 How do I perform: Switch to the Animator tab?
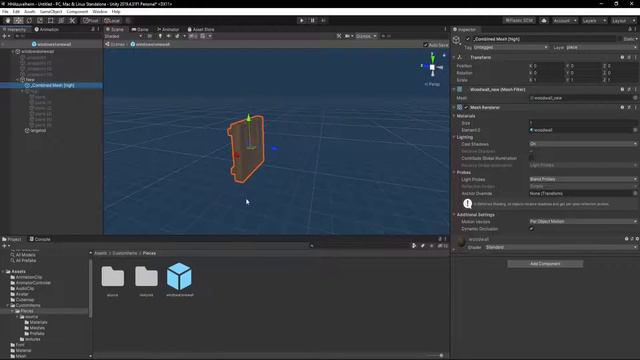(168, 29)
